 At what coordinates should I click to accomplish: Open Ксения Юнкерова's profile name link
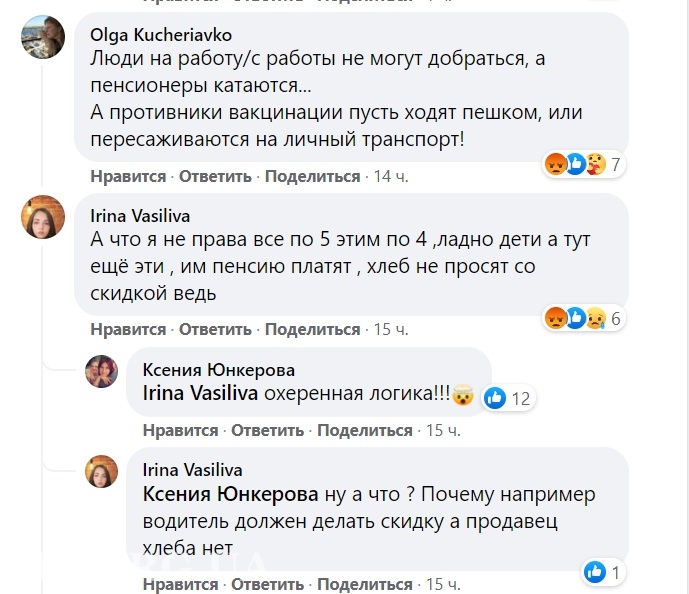[219, 370]
